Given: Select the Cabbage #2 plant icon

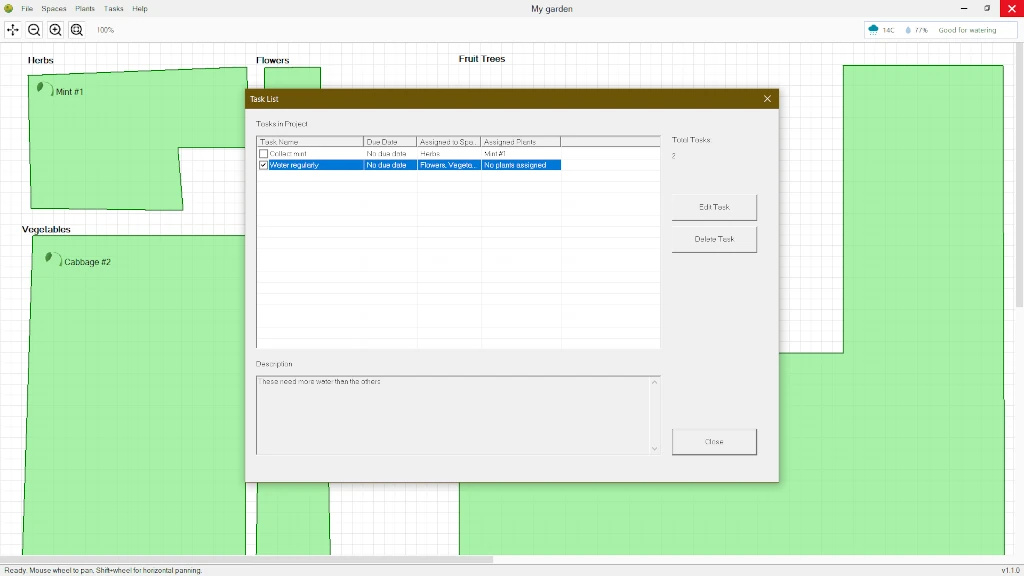Looking at the screenshot, I should click(x=51, y=258).
